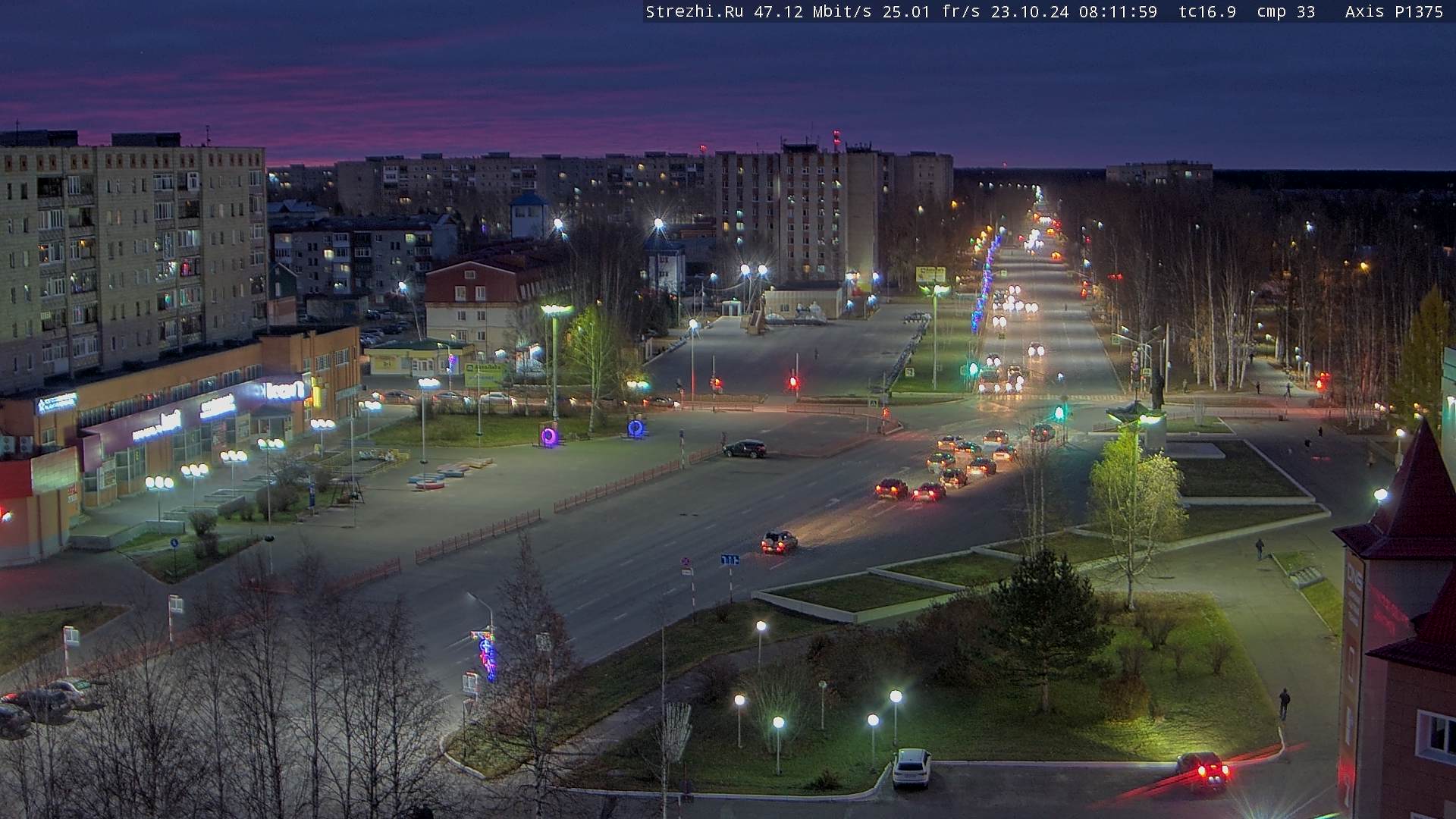Select the "Axis P1375" camera model text
Viewport: 1456px width, 819px height.
click(x=1394, y=11)
